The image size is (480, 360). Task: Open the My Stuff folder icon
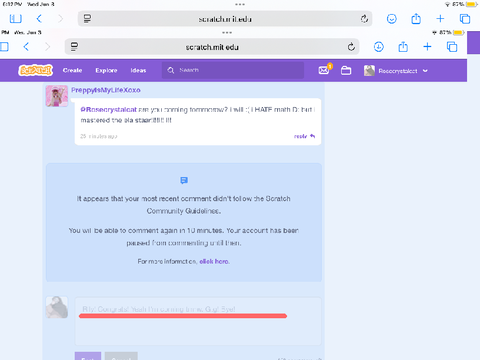(x=346, y=70)
